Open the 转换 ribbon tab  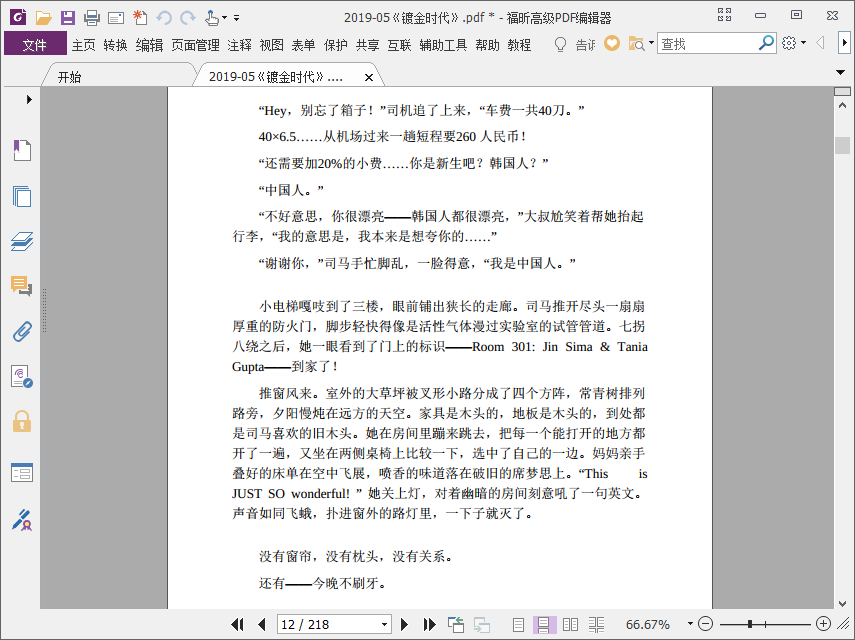[x=116, y=45]
